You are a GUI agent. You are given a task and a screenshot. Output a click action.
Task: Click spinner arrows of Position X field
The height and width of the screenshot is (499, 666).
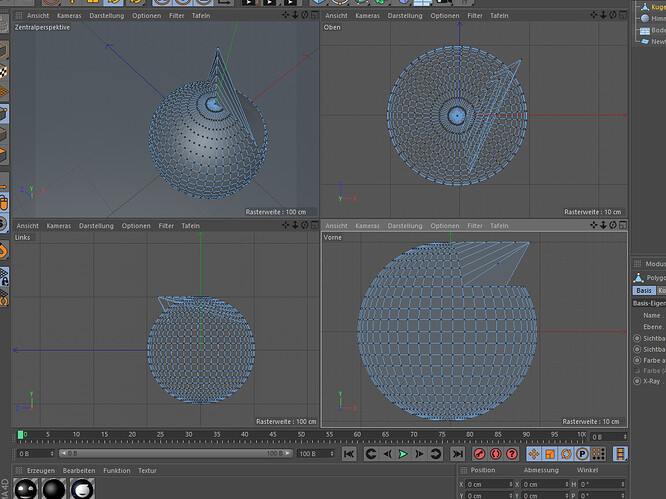(x=511, y=484)
